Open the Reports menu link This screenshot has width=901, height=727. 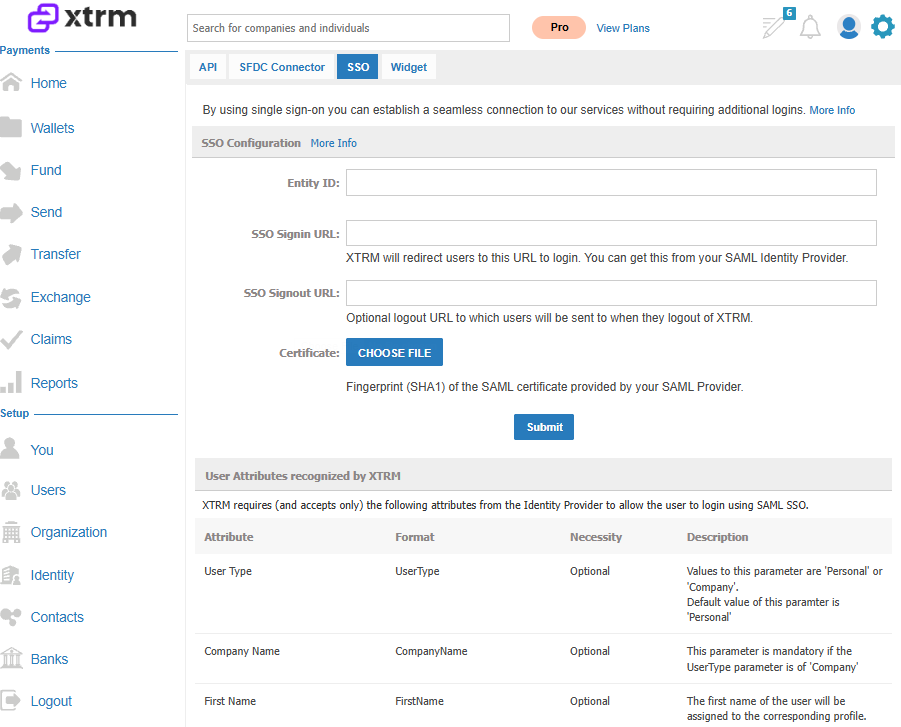(x=54, y=383)
